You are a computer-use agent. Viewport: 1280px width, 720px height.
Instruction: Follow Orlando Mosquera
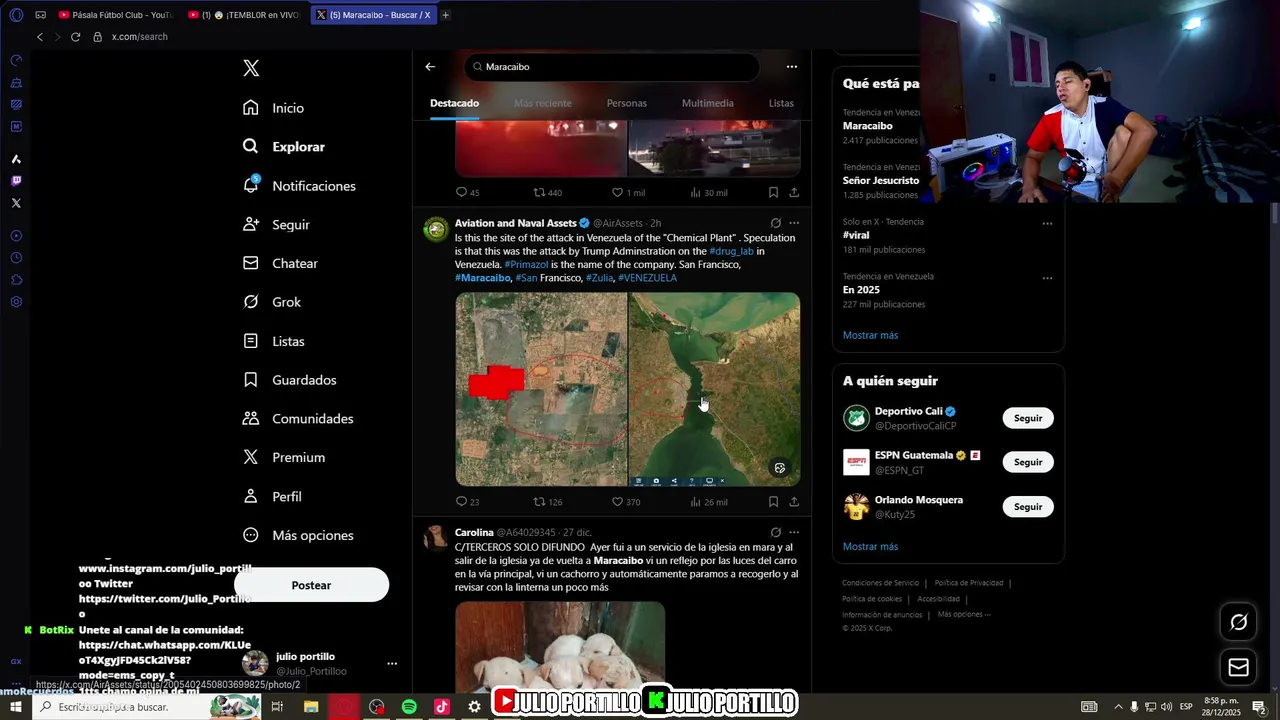[1028, 507]
